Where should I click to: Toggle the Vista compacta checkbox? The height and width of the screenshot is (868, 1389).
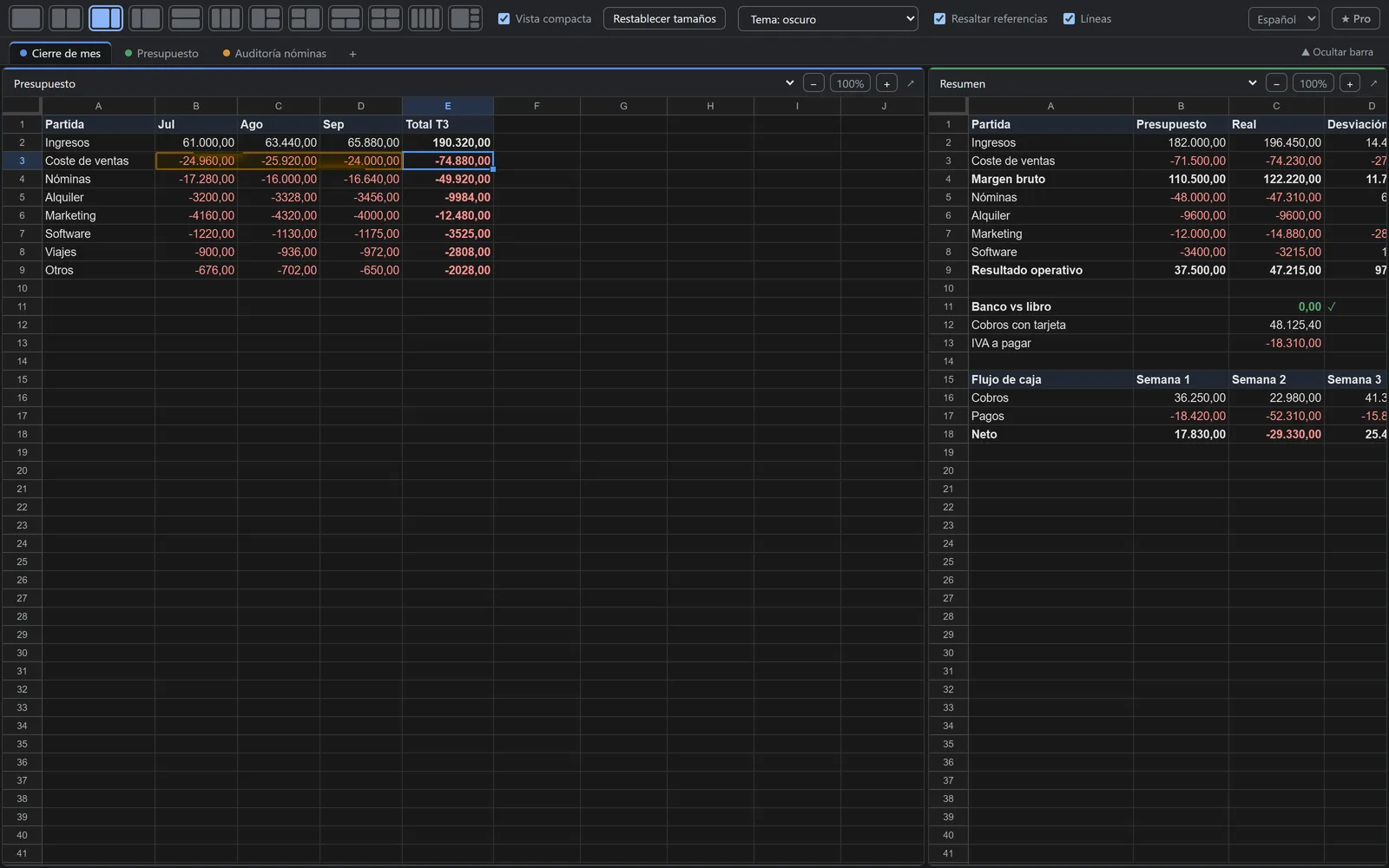tap(504, 18)
